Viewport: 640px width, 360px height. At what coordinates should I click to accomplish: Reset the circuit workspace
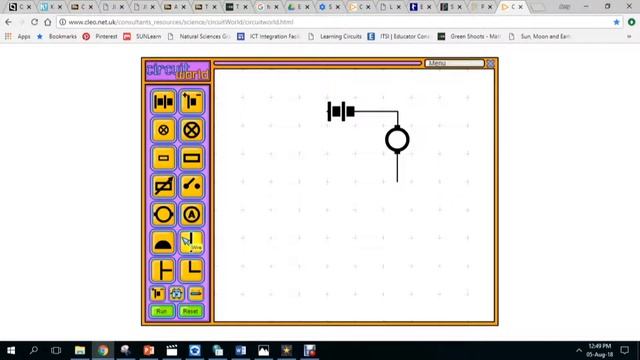190,311
